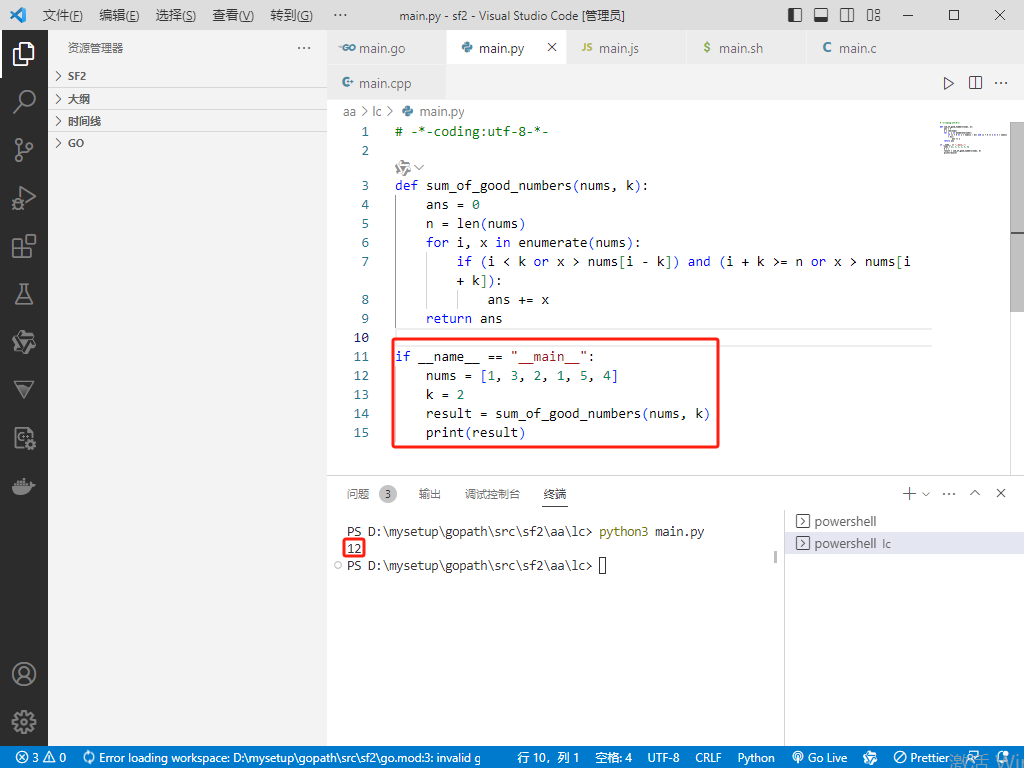Open the 转到(G) menu
The height and width of the screenshot is (768, 1024).
291,15
